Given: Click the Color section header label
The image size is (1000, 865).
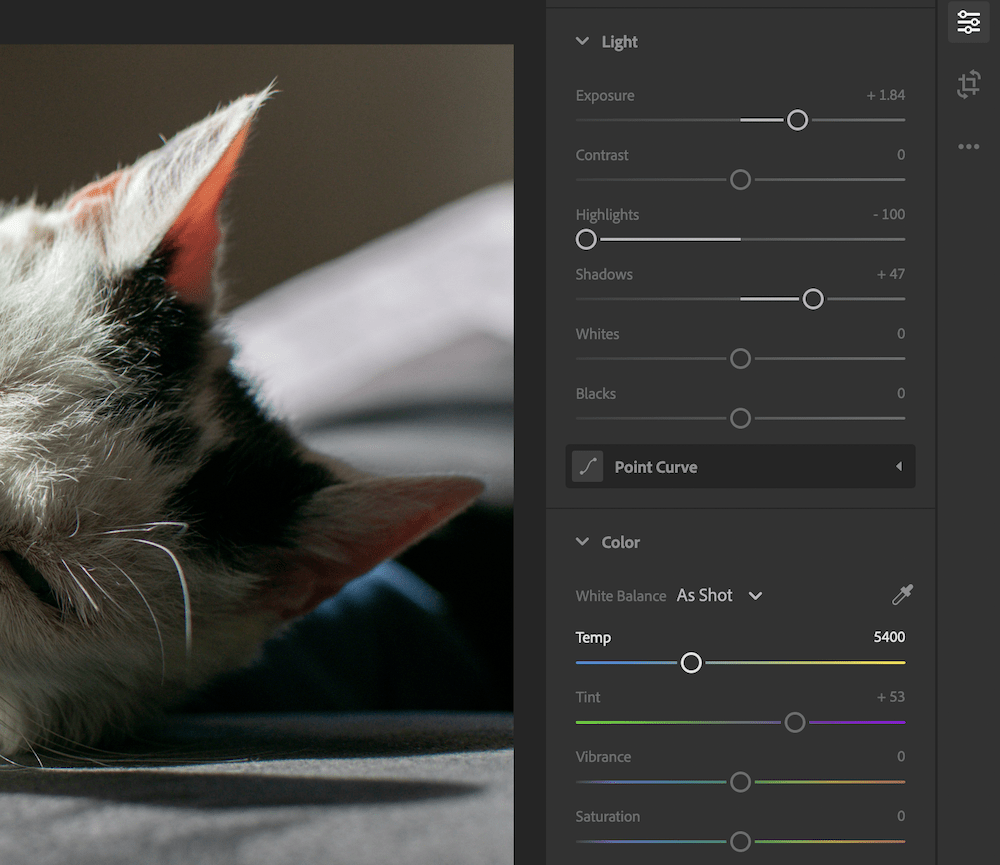Looking at the screenshot, I should tap(621, 542).
